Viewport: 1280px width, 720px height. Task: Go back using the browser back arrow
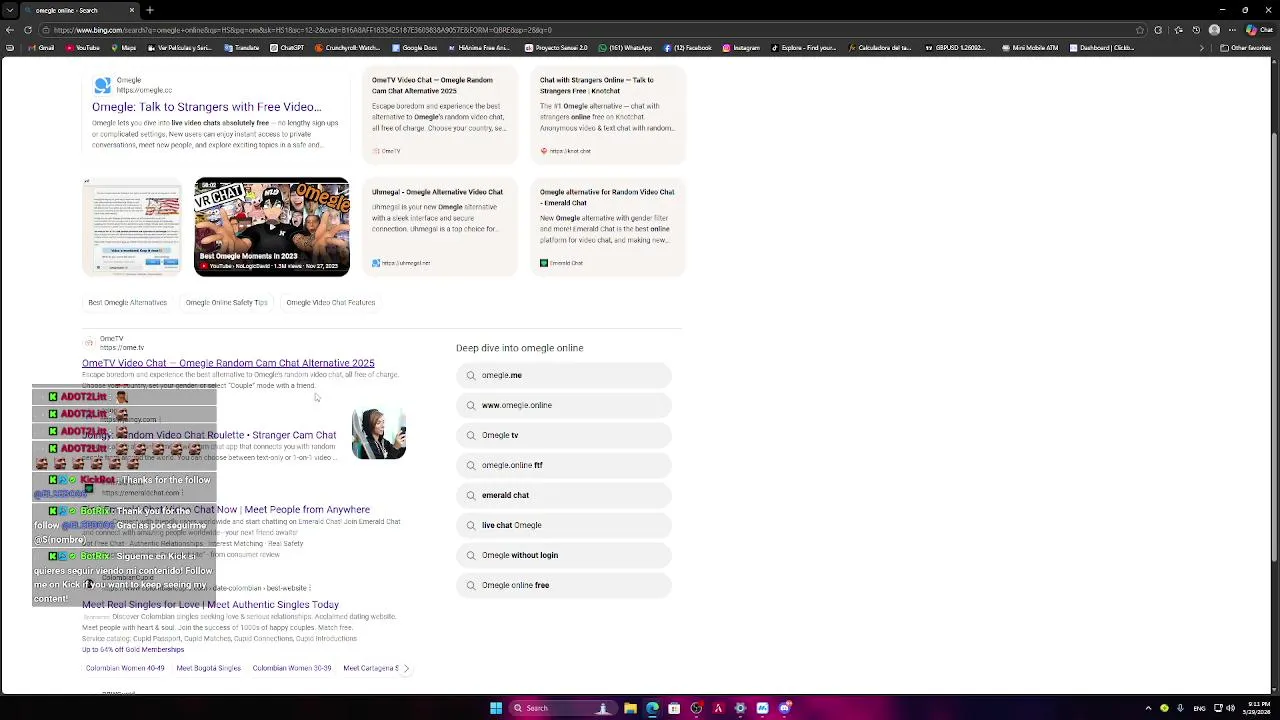coord(10,30)
